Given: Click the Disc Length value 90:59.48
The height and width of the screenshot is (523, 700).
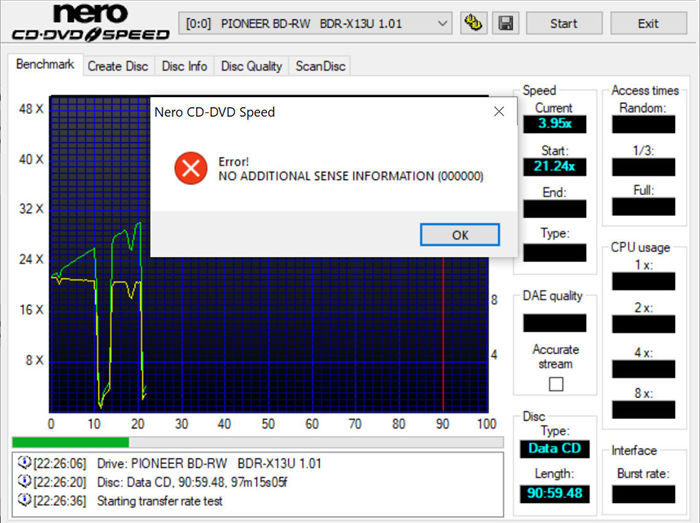Looking at the screenshot, I should [554, 494].
